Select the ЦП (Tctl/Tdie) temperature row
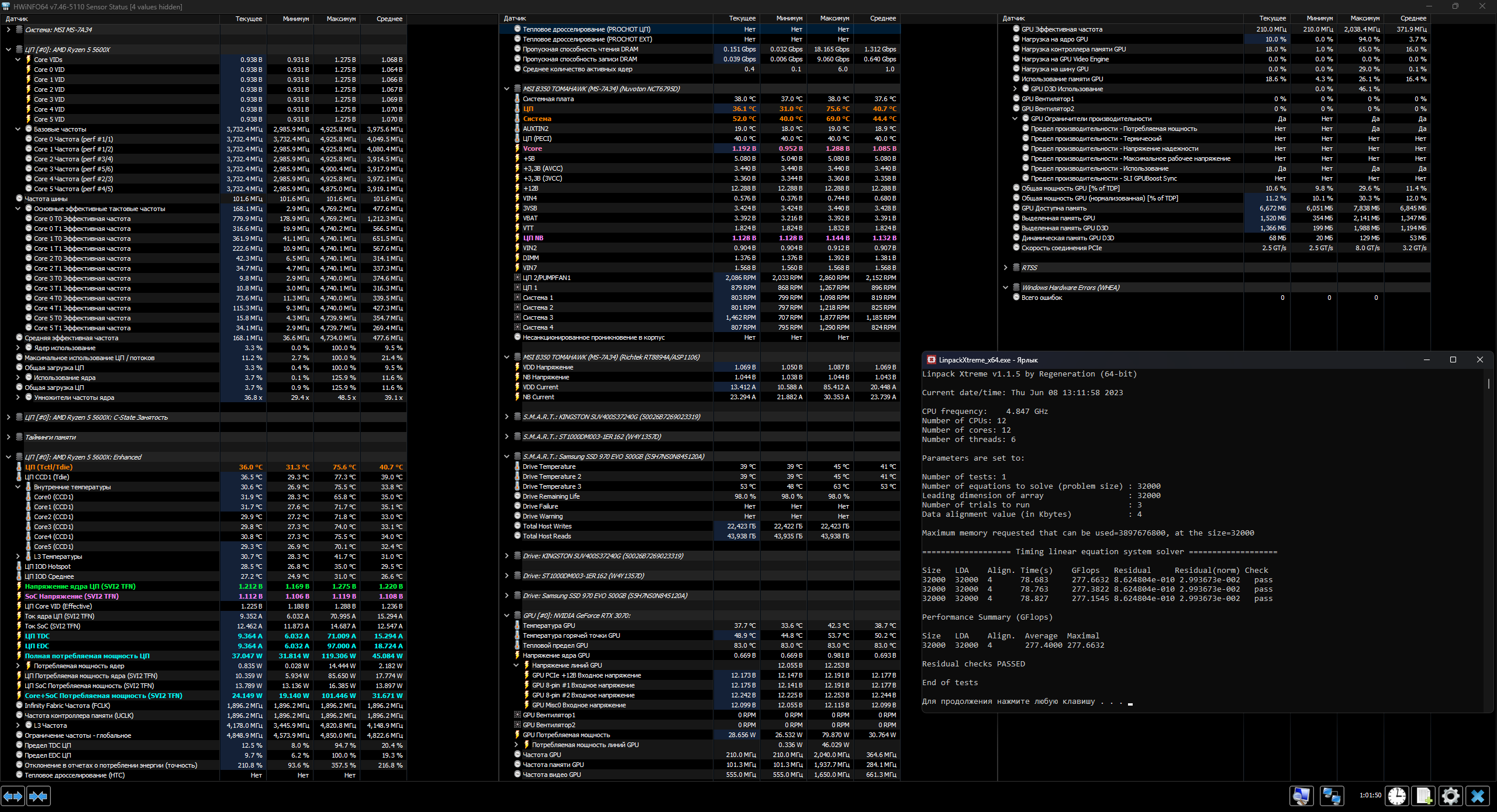This screenshot has height=812, width=1497. click(x=117, y=467)
